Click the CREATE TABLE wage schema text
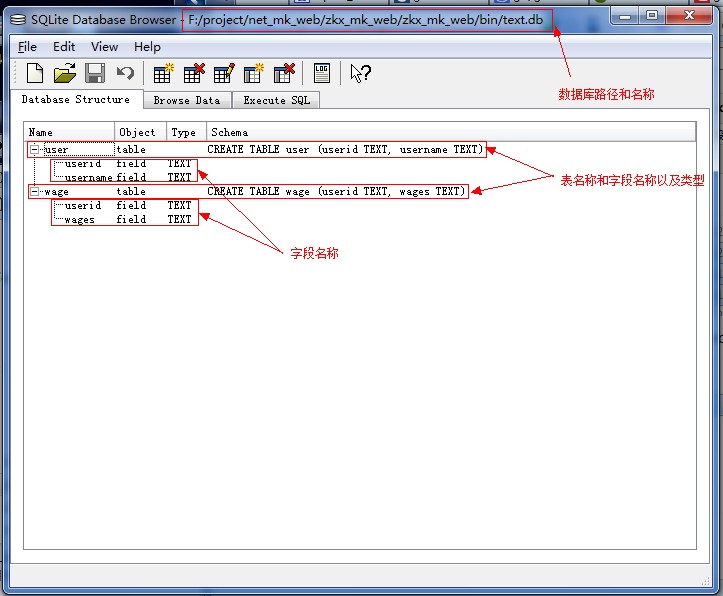The width and height of the screenshot is (723, 596). [x=336, y=191]
